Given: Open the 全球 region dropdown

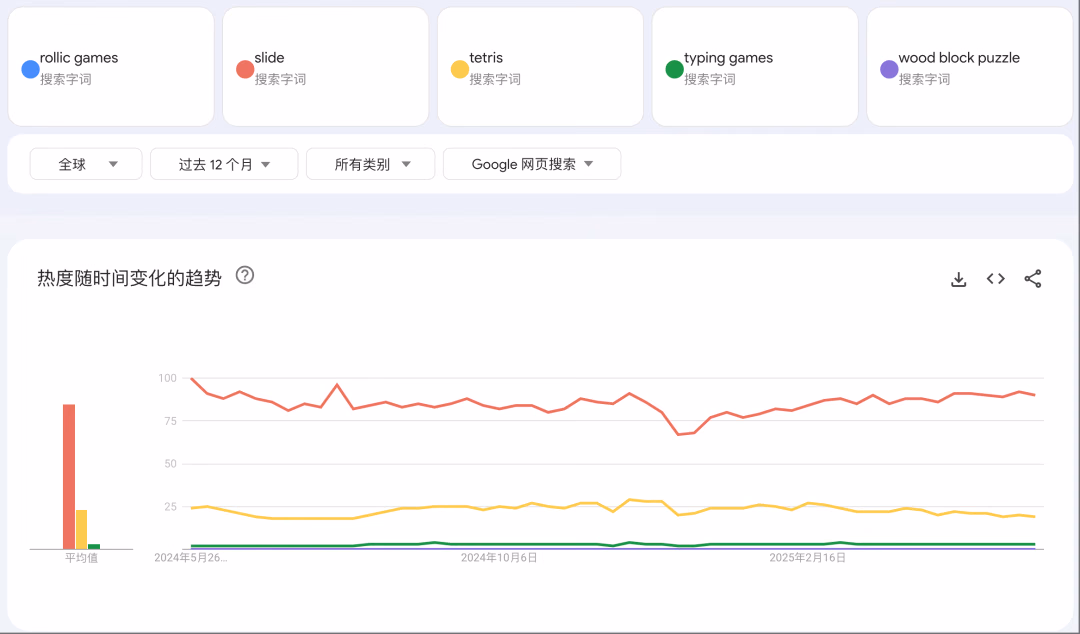Looking at the screenshot, I should pos(86,164).
